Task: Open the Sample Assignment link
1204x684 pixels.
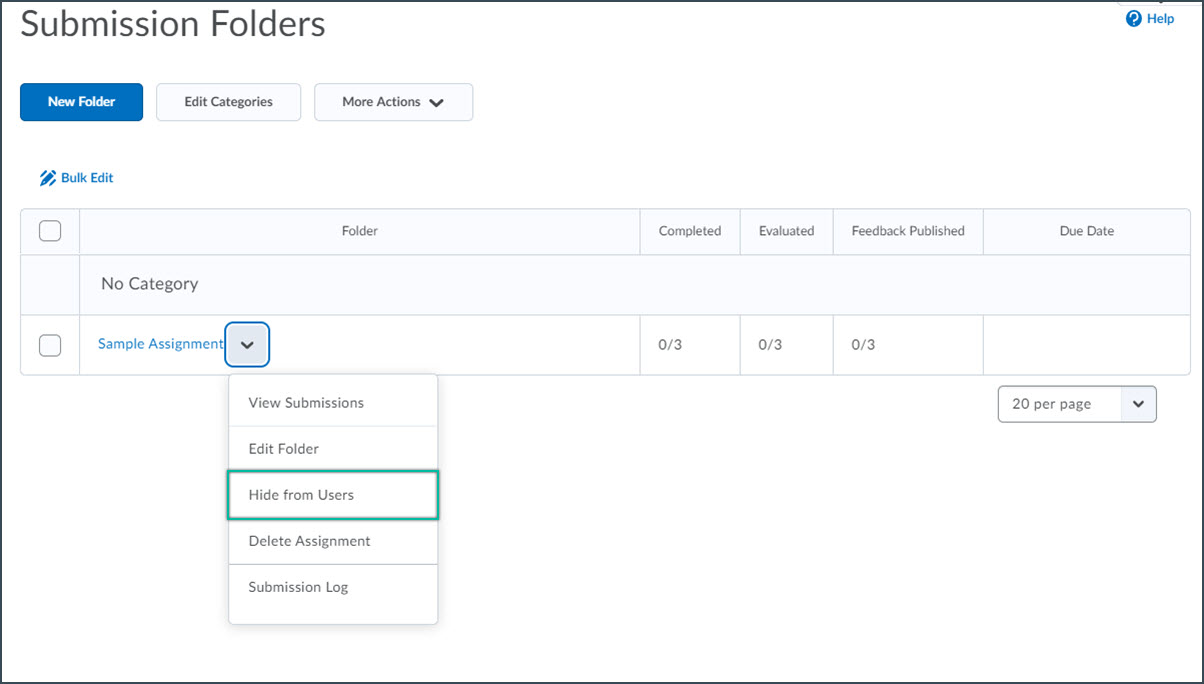Action: pos(160,344)
